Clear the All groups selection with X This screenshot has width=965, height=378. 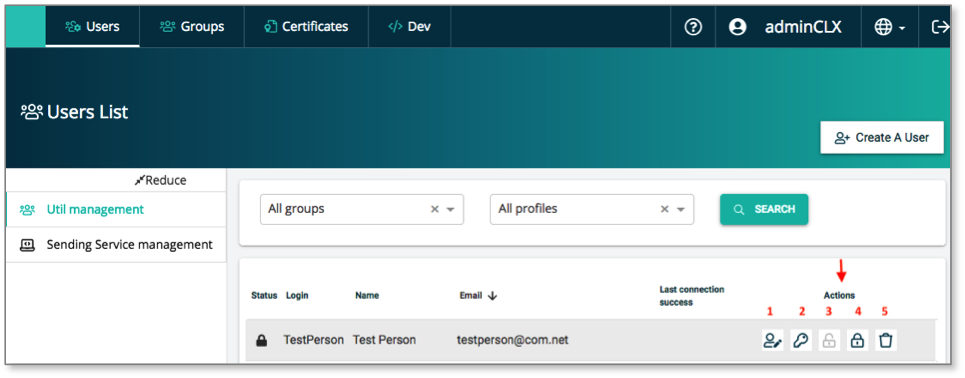tap(434, 209)
